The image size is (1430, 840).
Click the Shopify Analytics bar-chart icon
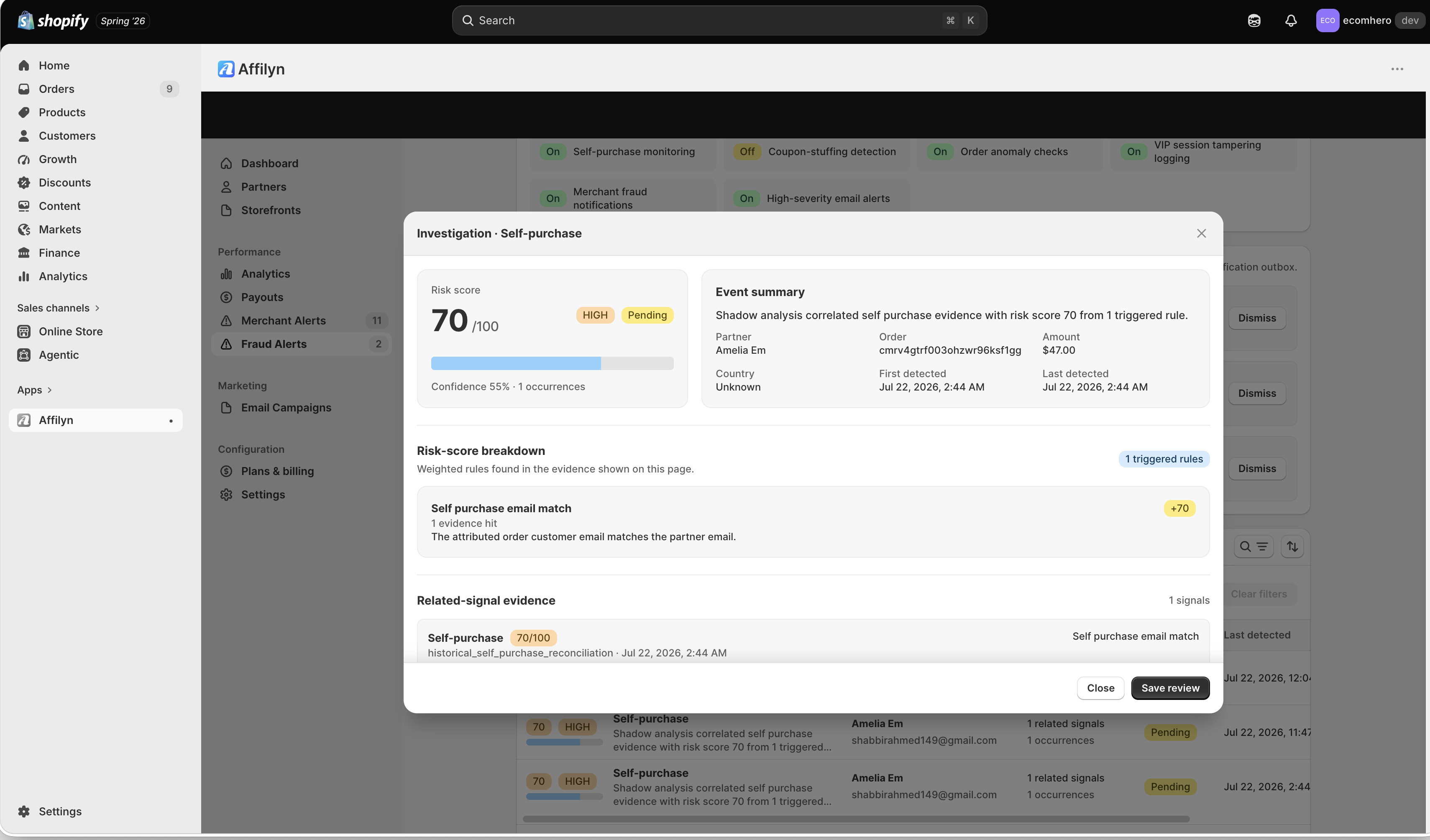[24, 276]
